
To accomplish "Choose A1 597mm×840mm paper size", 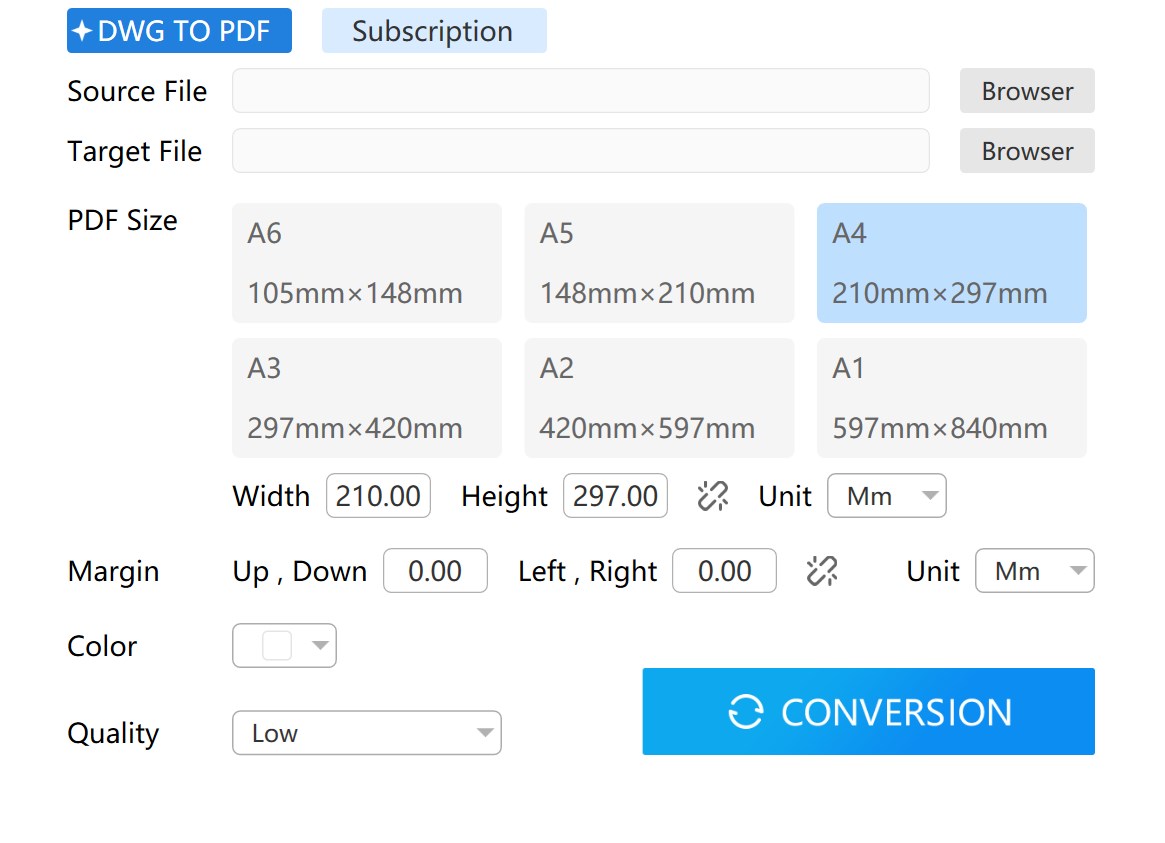I will coord(951,398).
